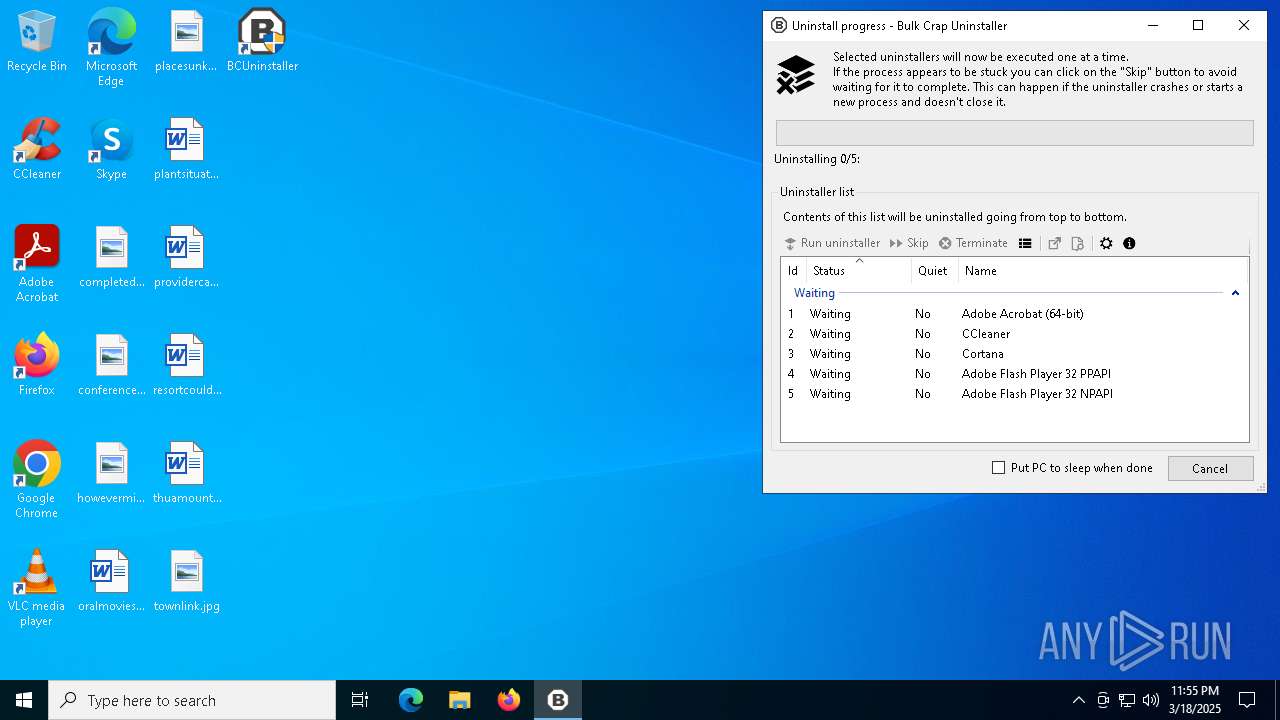Select the thuamount Word document on desktop
This screenshot has width=1280, height=720.
pos(186,474)
